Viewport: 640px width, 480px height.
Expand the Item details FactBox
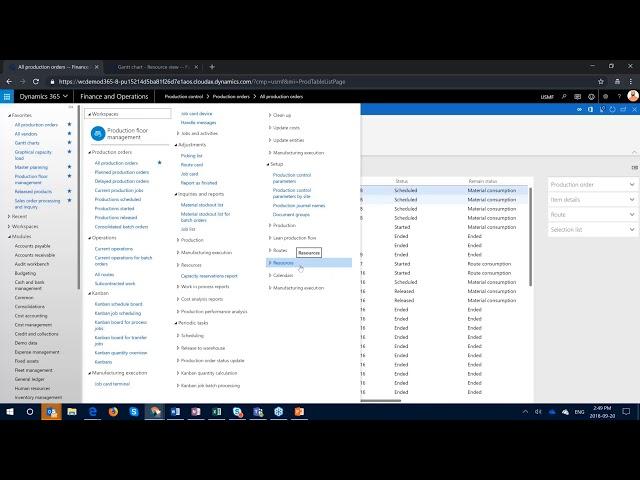pyautogui.click(x=592, y=200)
